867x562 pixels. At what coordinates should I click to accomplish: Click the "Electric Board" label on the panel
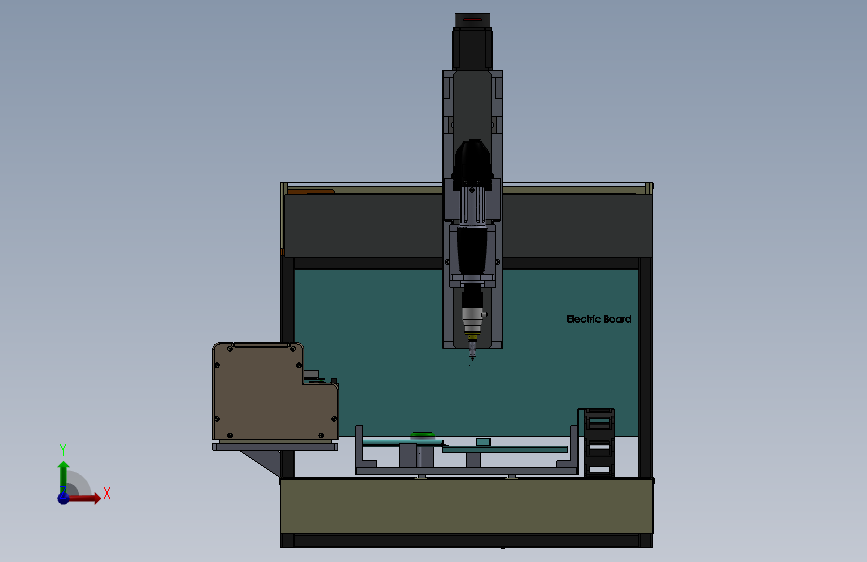[599, 319]
